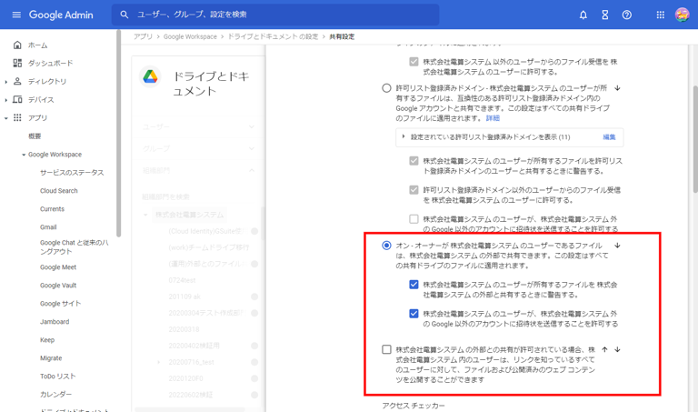Uncheck external sharing warning checkbox under オン

click(x=414, y=284)
